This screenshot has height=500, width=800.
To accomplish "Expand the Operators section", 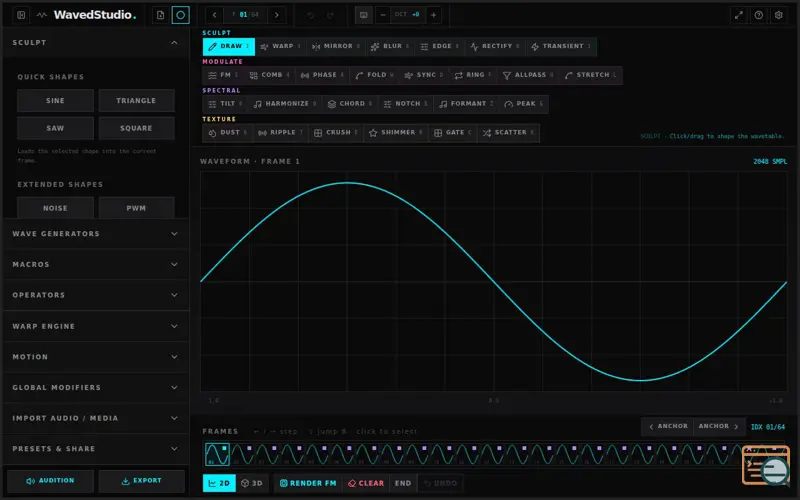I will (96, 295).
